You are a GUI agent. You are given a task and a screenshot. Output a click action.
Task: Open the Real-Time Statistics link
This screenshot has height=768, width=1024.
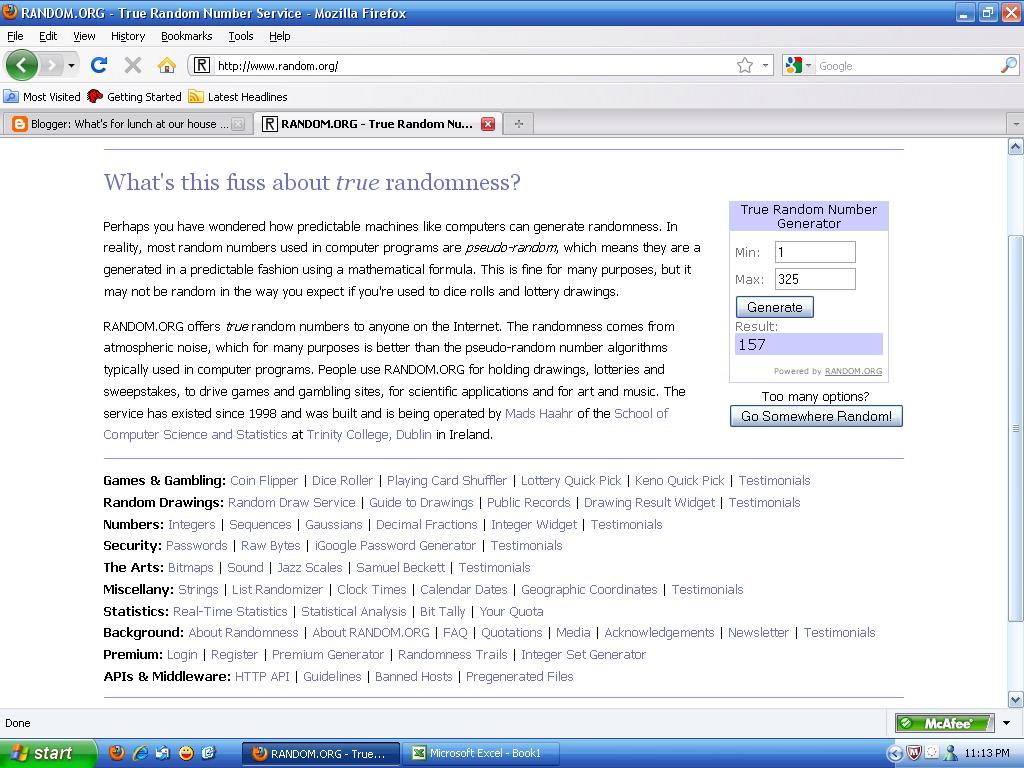[x=230, y=611]
